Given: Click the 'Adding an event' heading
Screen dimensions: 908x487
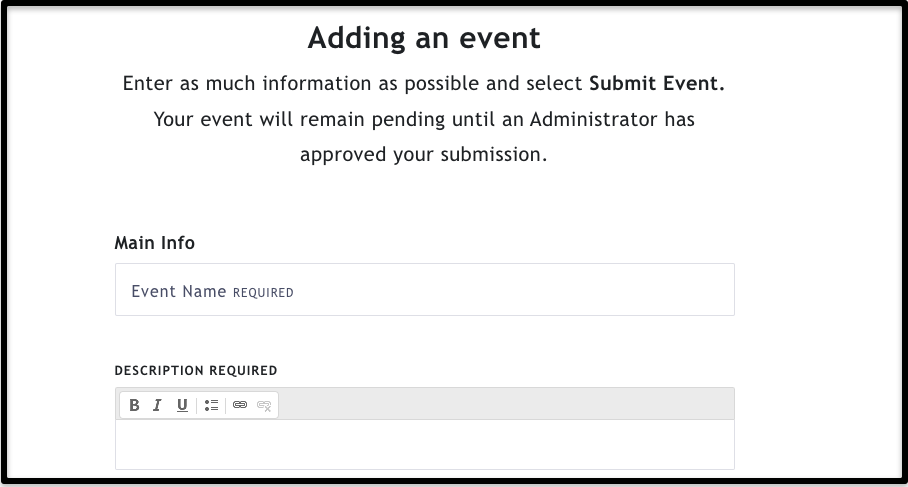Looking at the screenshot, I should [424, 38].
